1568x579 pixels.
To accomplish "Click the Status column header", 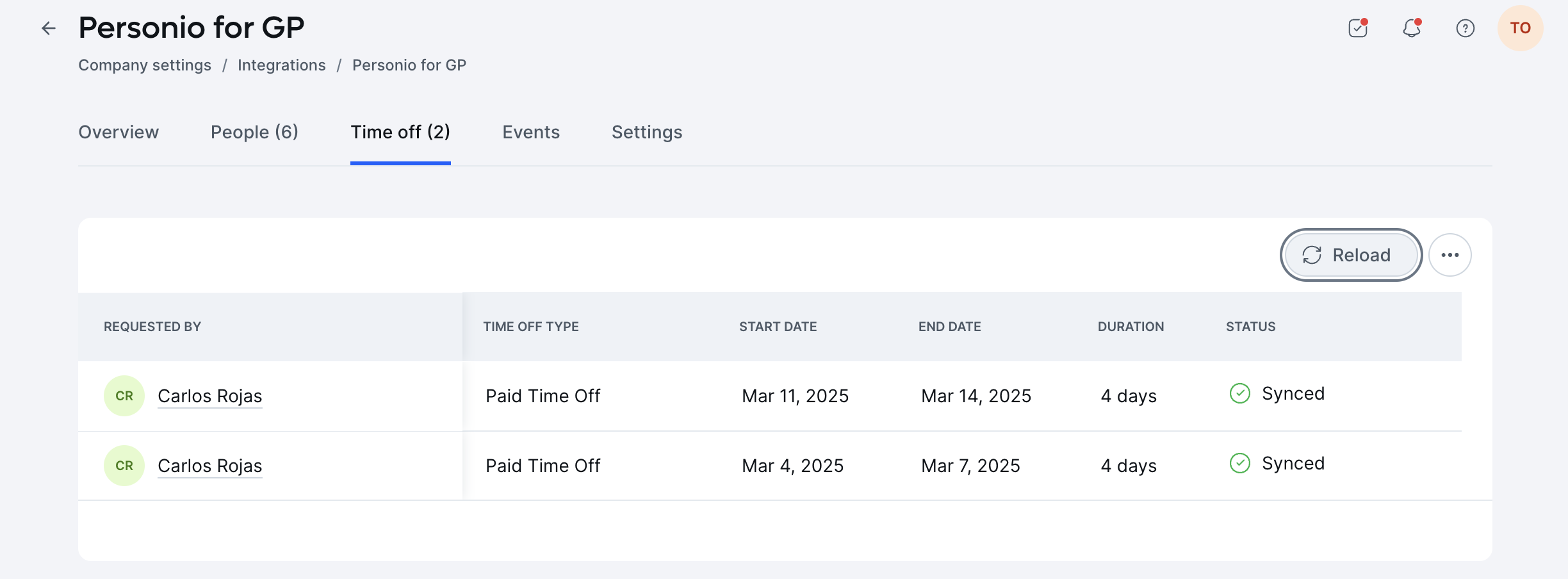I will [1251, 327].
